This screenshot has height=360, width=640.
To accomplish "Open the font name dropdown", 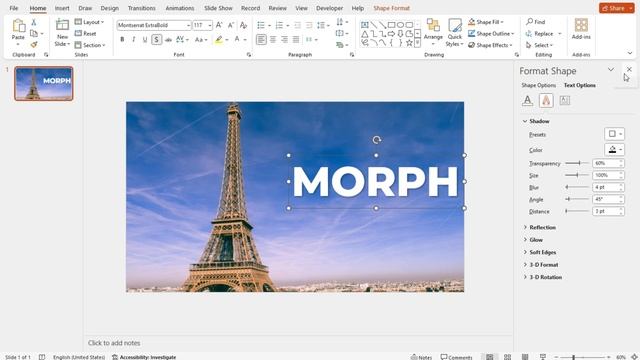I will (x=189, y=25).
